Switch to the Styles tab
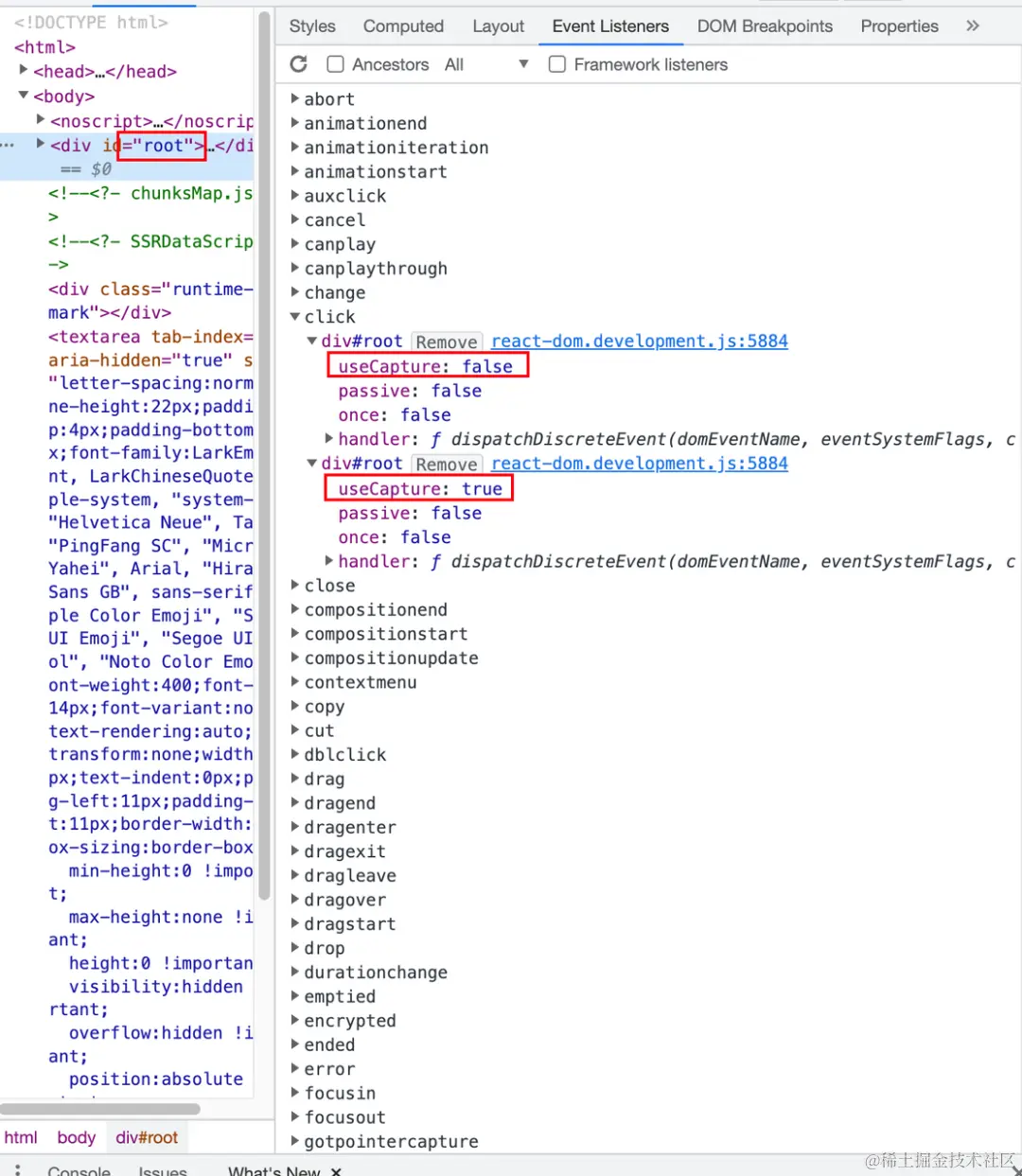The width and height of the screenshot is (1022, 1176). coord(312,26)
